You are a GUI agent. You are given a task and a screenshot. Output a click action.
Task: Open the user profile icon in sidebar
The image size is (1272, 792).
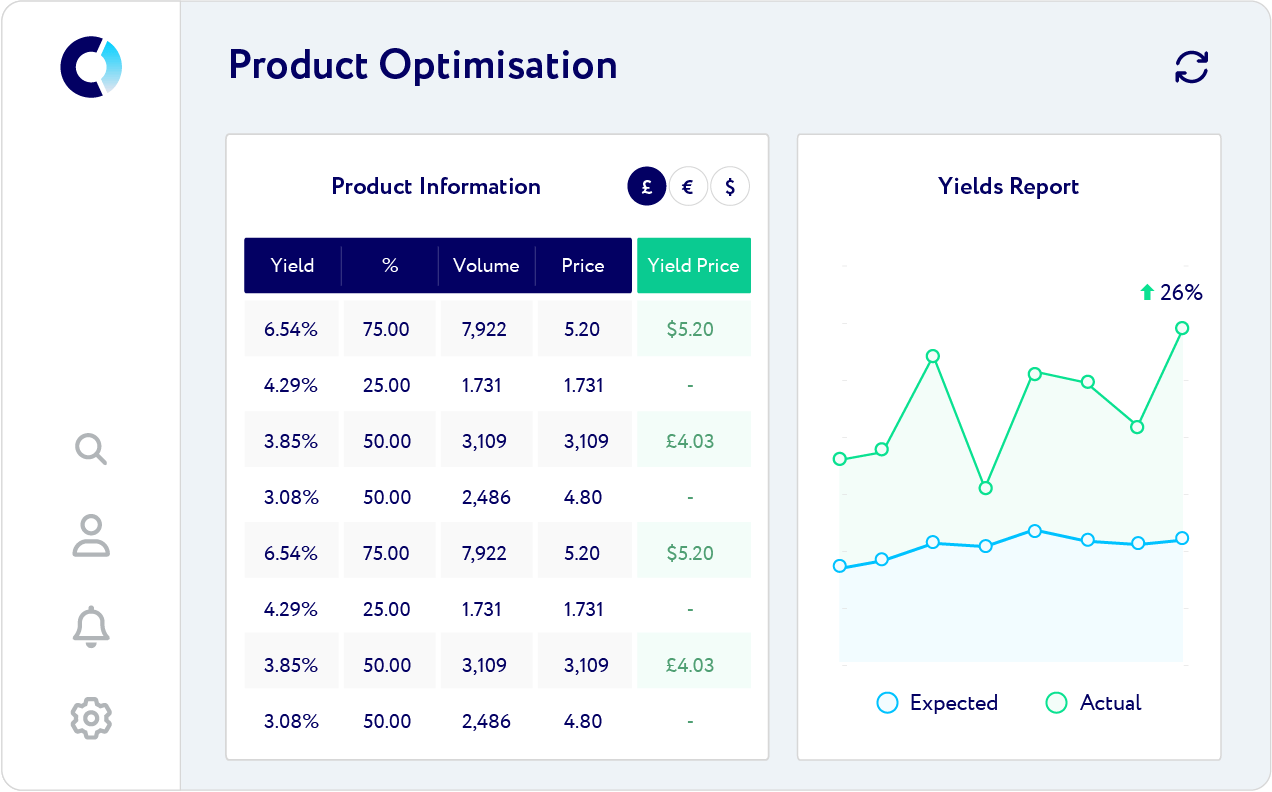pyautogui.click(x=91, y=536)
